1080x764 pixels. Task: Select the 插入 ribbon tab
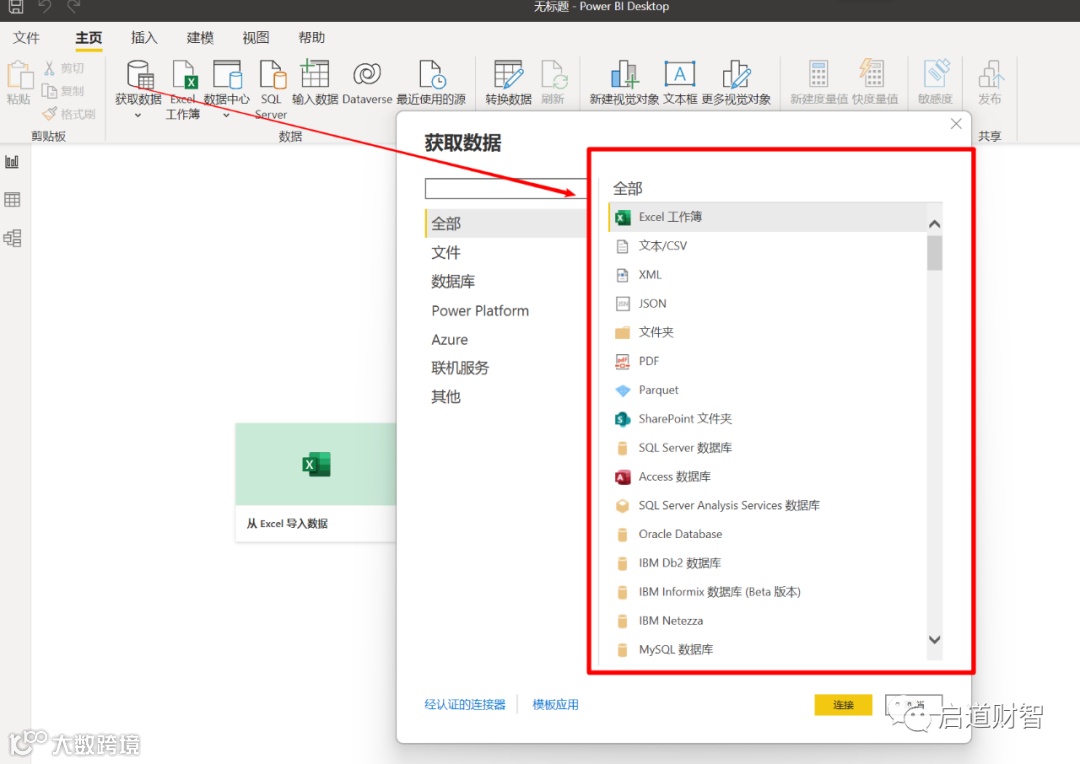tap(144, 38)
